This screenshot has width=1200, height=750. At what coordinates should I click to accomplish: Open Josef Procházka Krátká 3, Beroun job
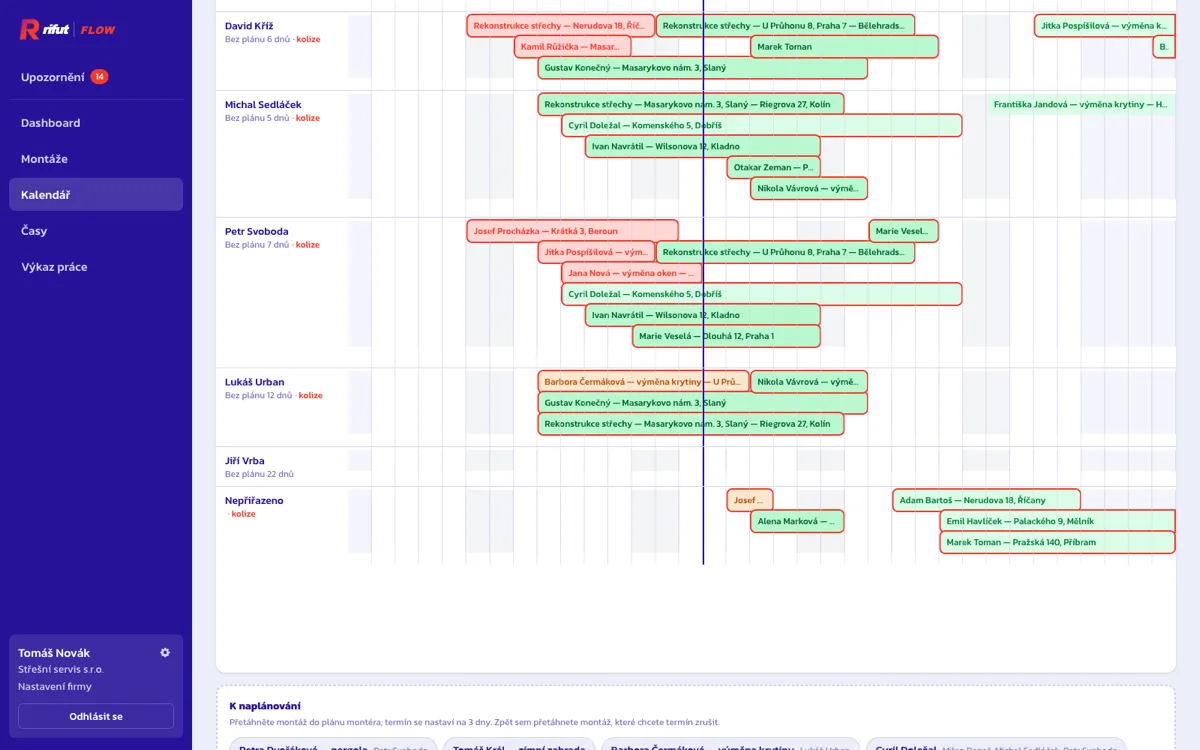(573, 232)
